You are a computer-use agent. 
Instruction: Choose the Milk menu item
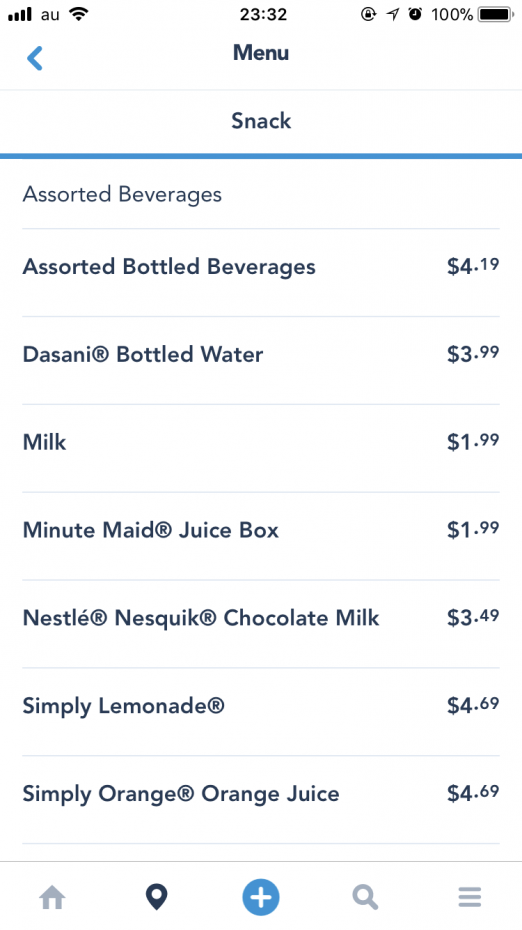click(261, 448)
